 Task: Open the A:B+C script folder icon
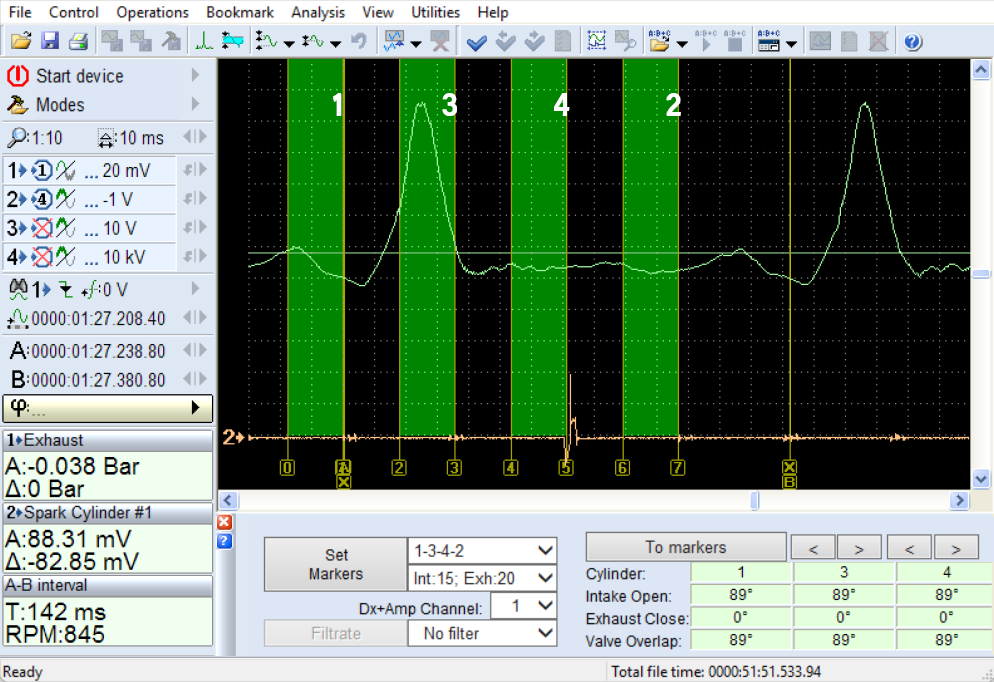pyautogui.click(x=659, y=42)
